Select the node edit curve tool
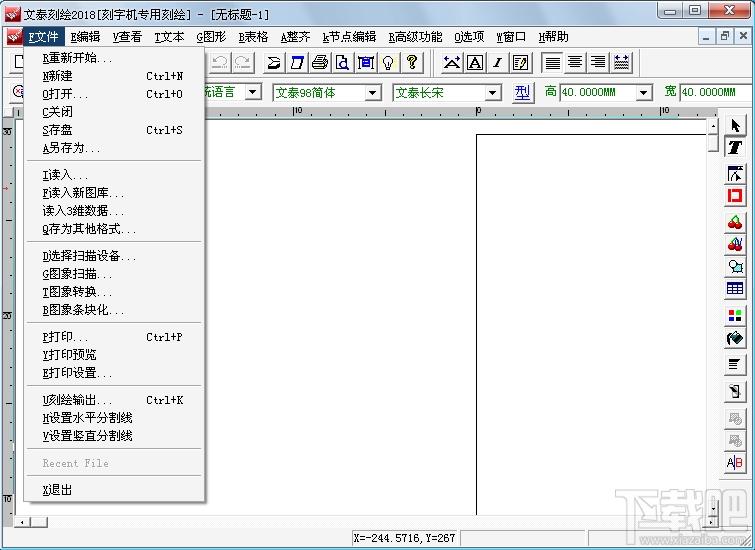This screenshot has height=550, width=755. click(x=735, y=174)
